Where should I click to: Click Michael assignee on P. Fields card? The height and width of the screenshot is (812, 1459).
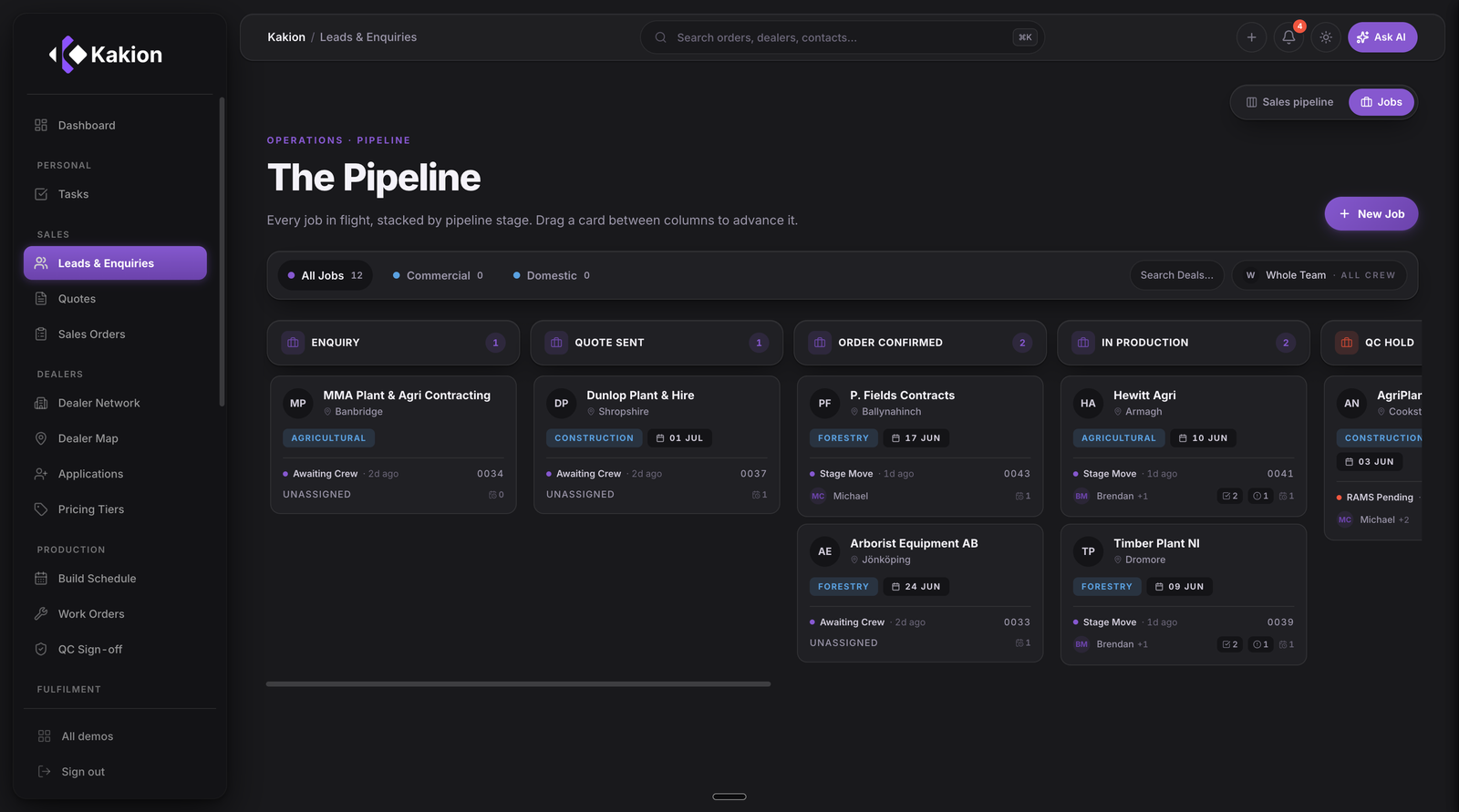pyautogui.click(x=840, y=496)
